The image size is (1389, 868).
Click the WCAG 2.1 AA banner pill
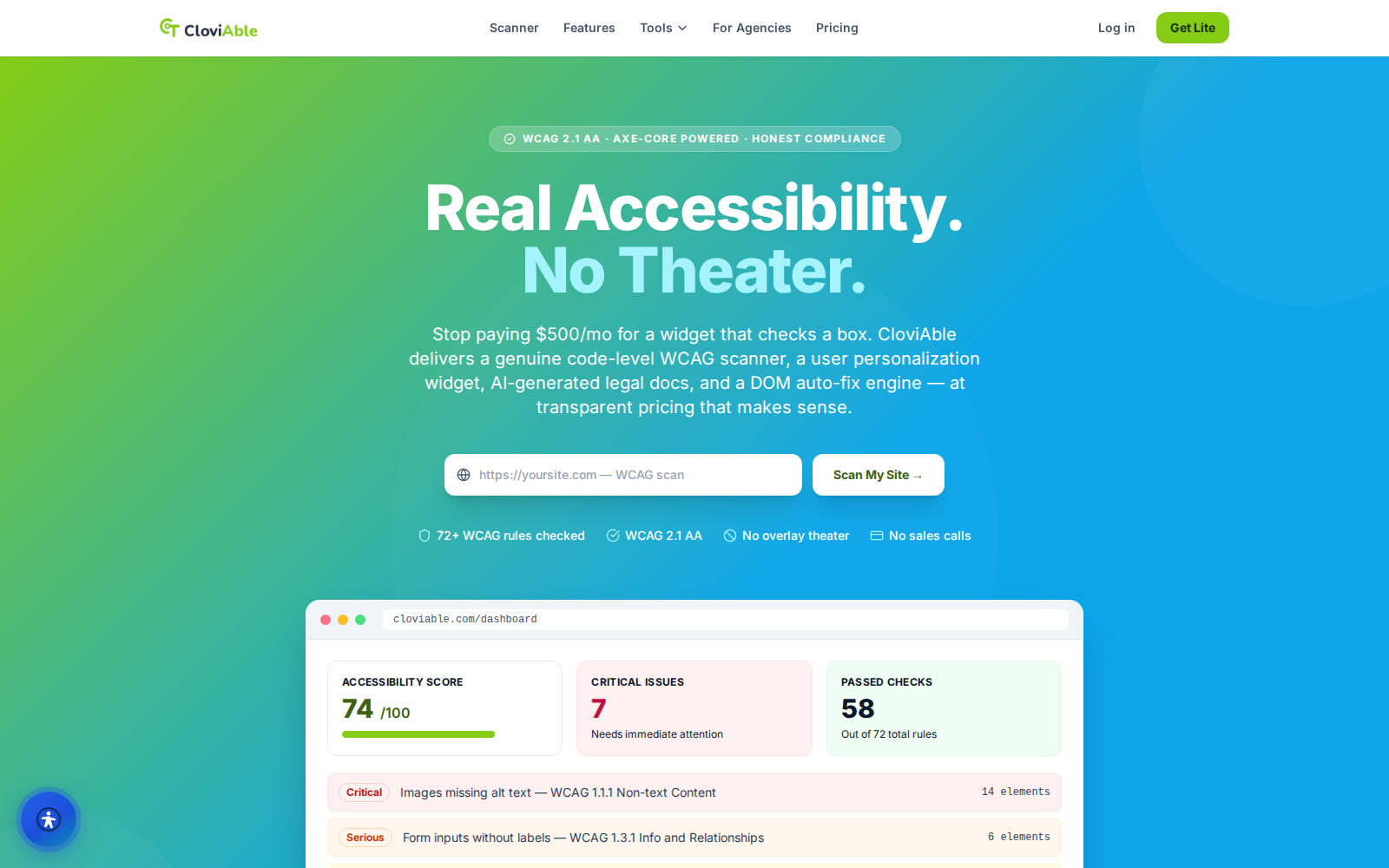[694, 139]
